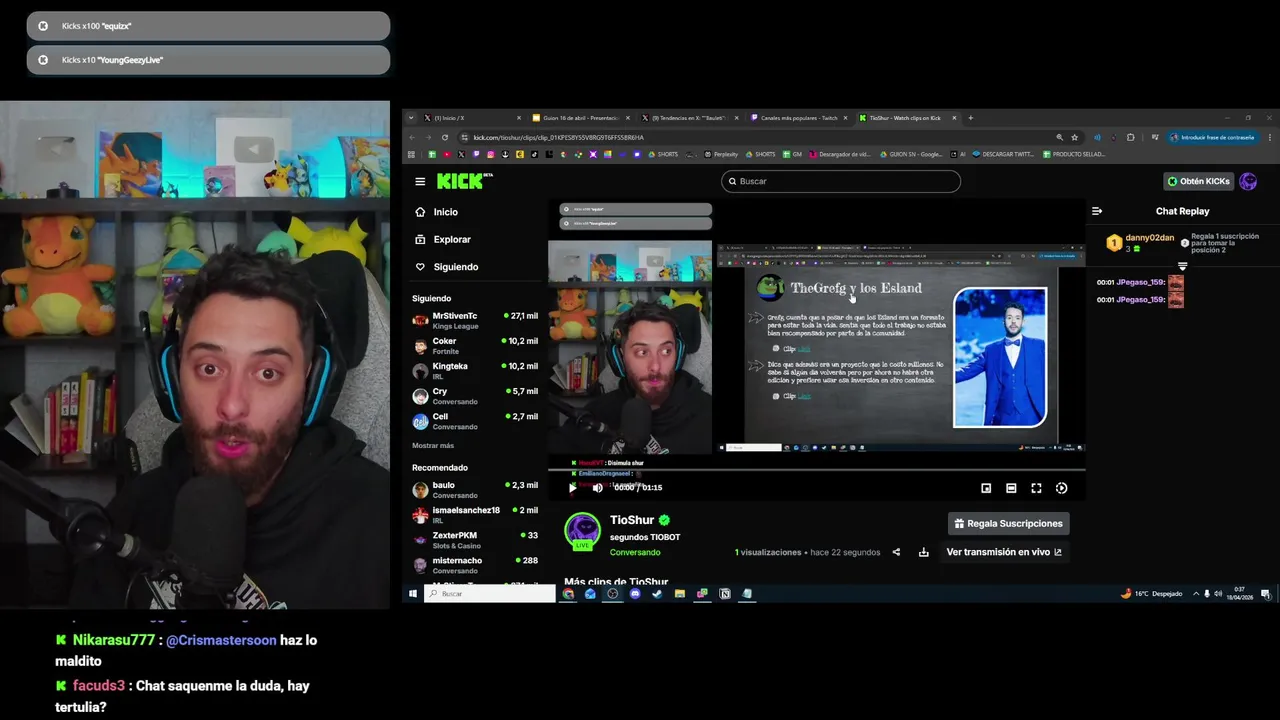Open baulo recommended channel
The image size is (1280, 720).
click(476, 489)
